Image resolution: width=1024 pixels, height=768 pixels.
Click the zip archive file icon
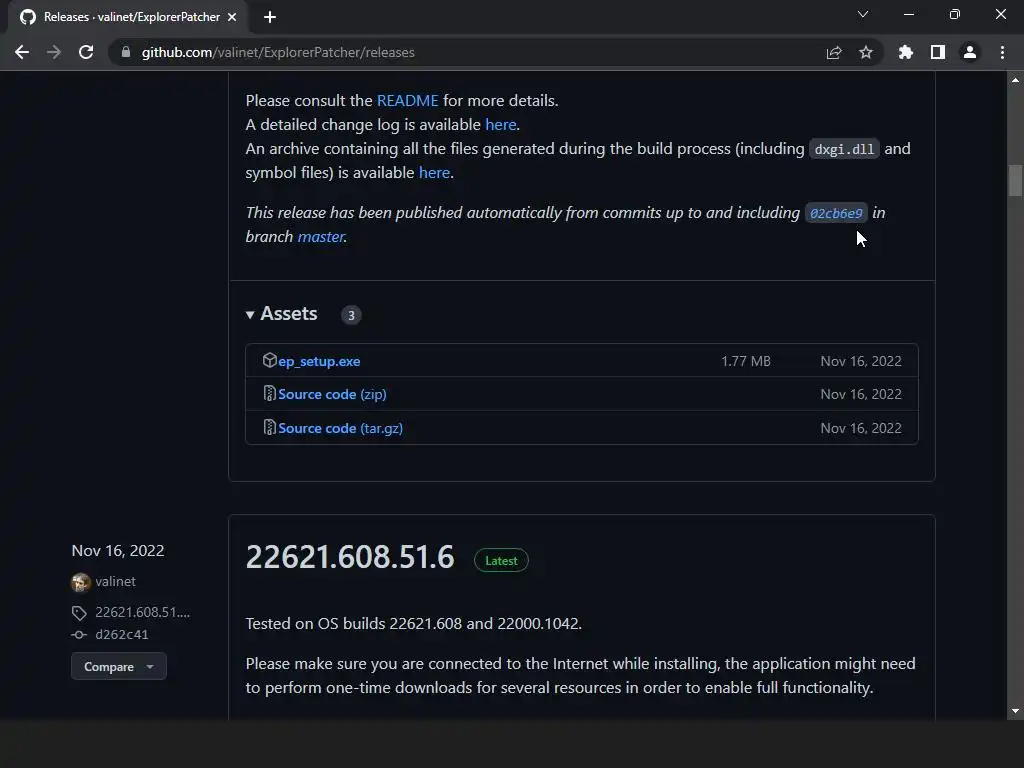(x=270, y=393)
